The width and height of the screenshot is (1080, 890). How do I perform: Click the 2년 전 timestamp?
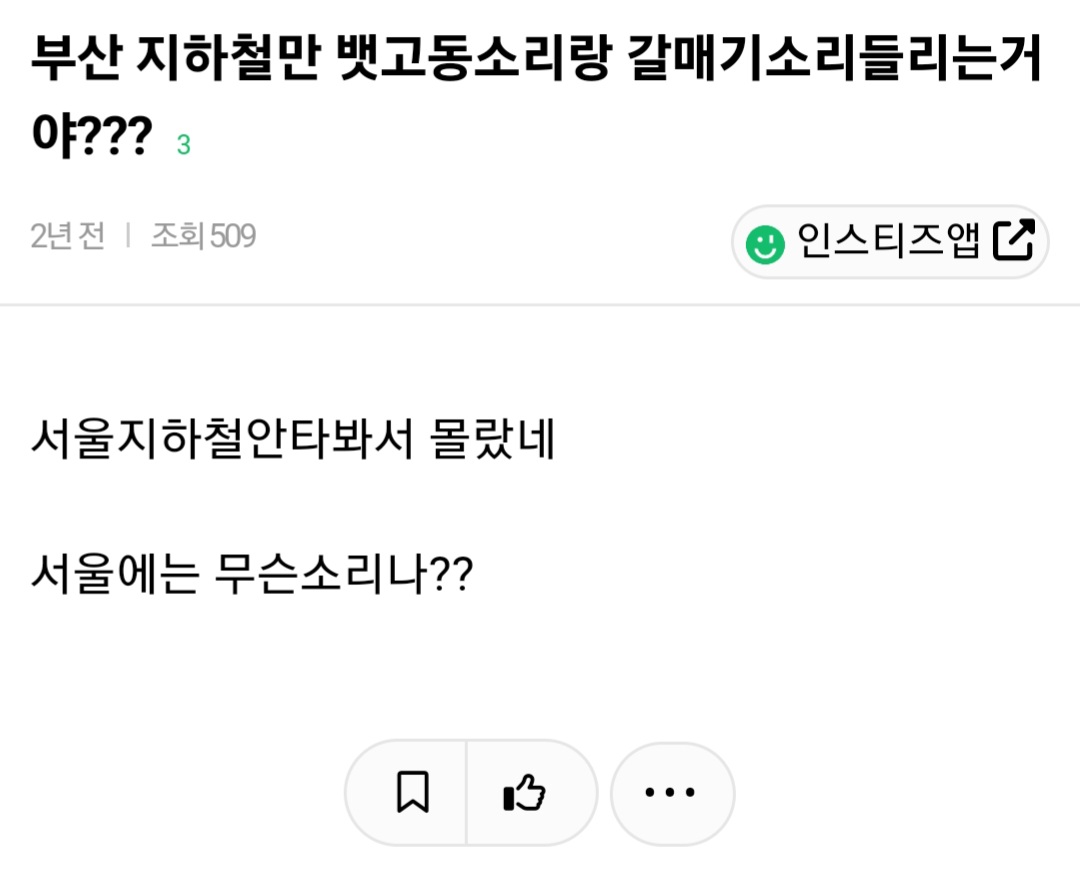67,236
